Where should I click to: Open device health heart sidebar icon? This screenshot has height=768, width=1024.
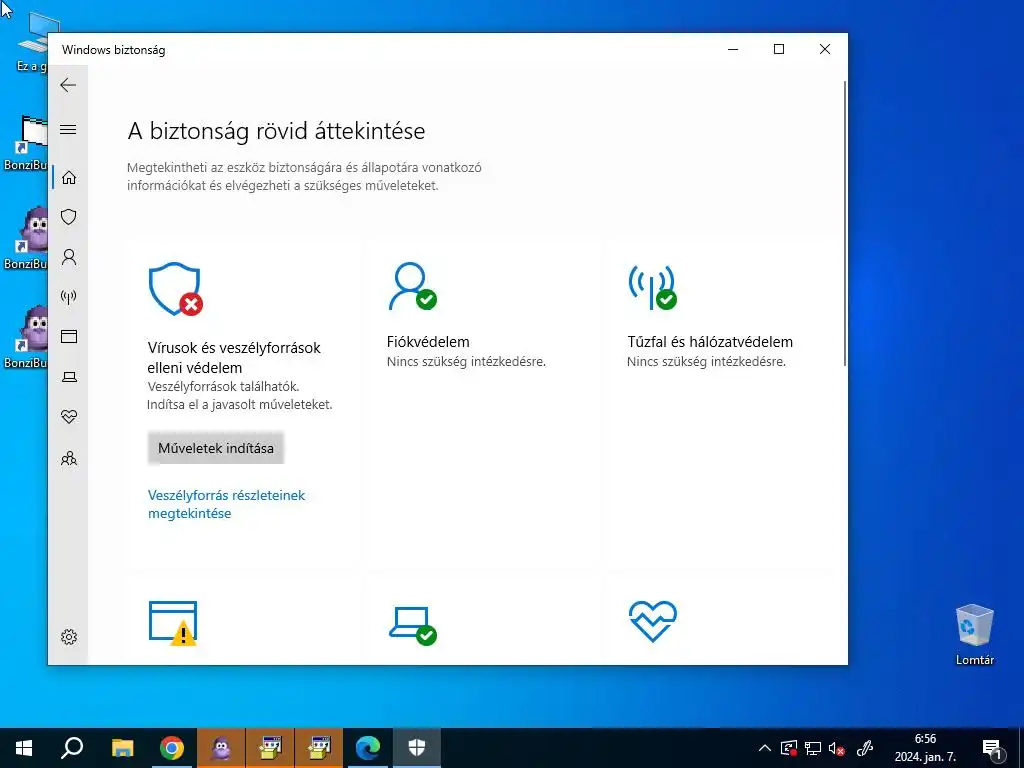tap(69, 417)
